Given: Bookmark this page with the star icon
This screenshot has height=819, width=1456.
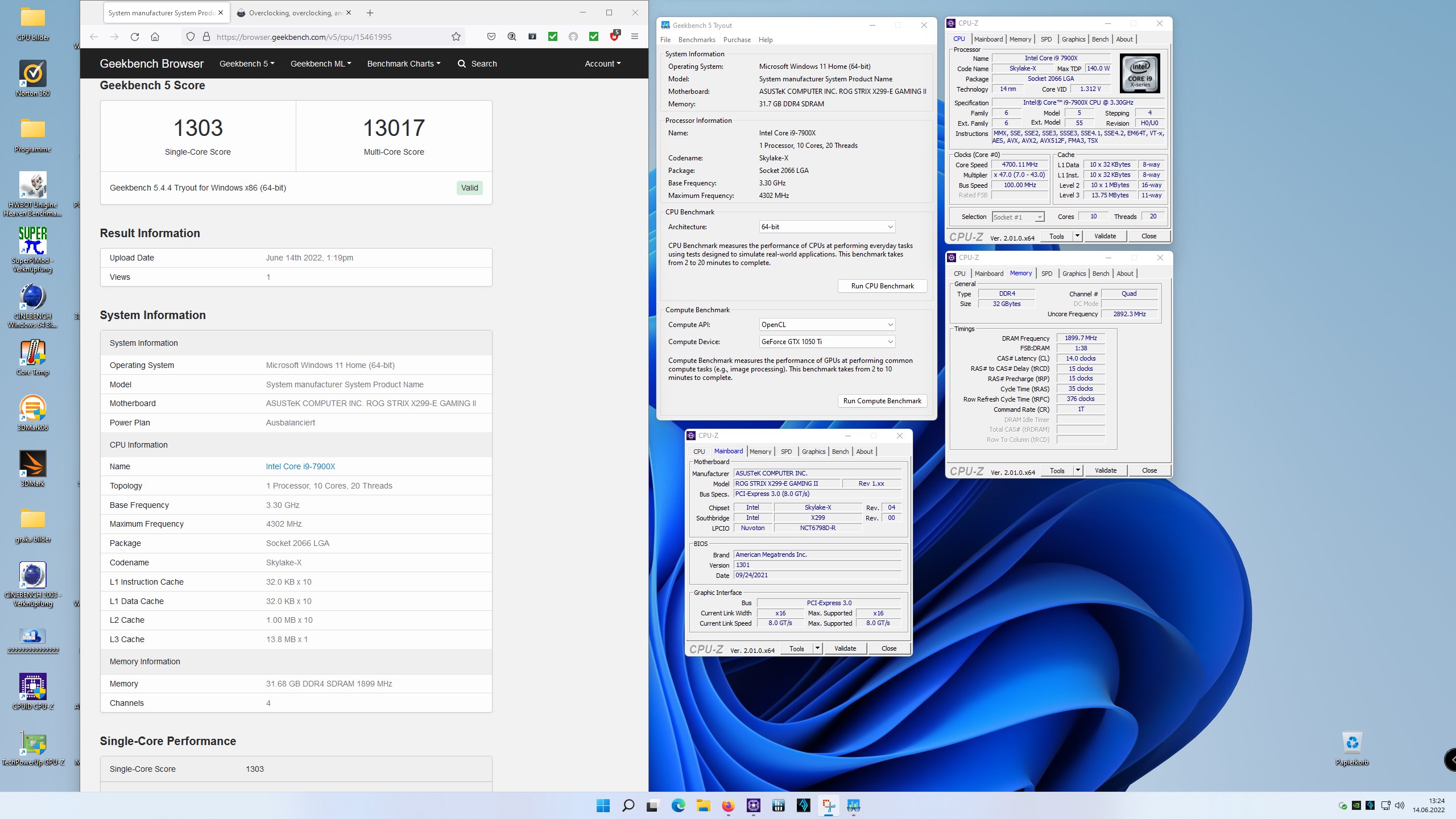Looking at the screenshot, I should click(456, 37).
